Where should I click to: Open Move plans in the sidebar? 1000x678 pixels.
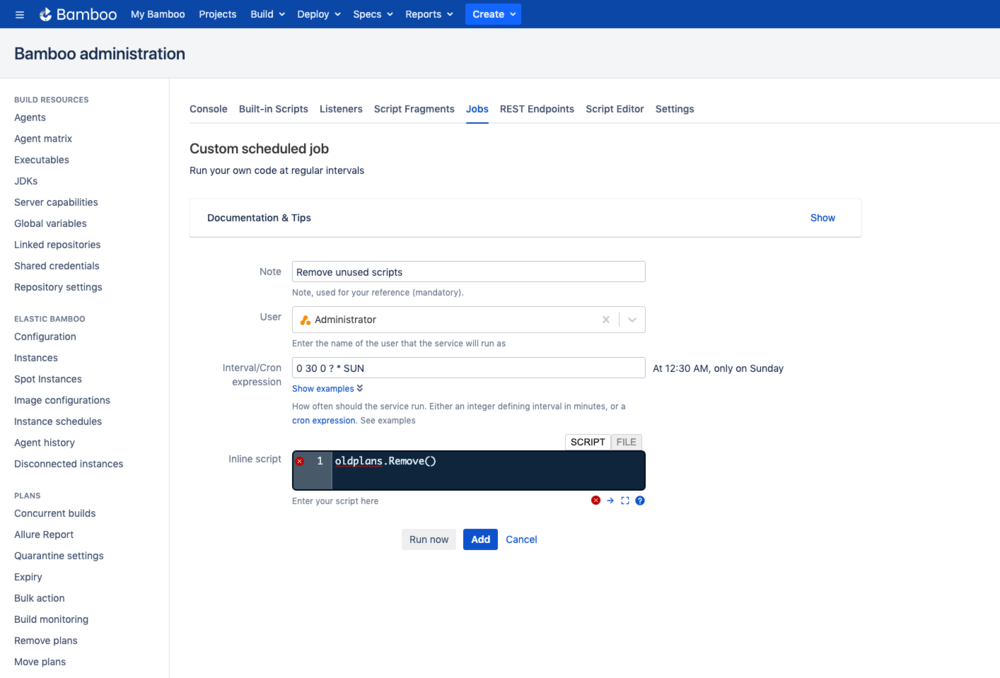pyautogui.click(x=40, y=662)
